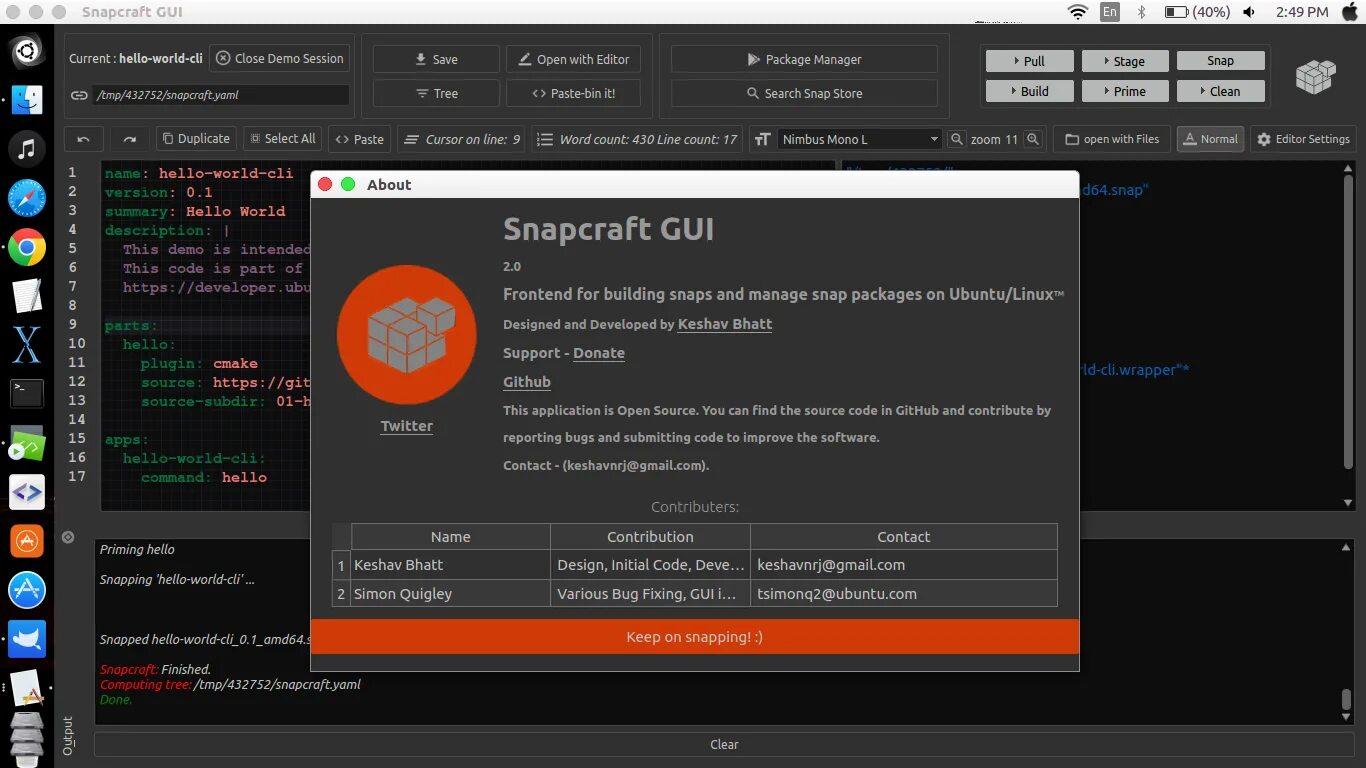Launch Safari compass icon in dock
The image size is (1366, 768).
[x=27, y=198]
